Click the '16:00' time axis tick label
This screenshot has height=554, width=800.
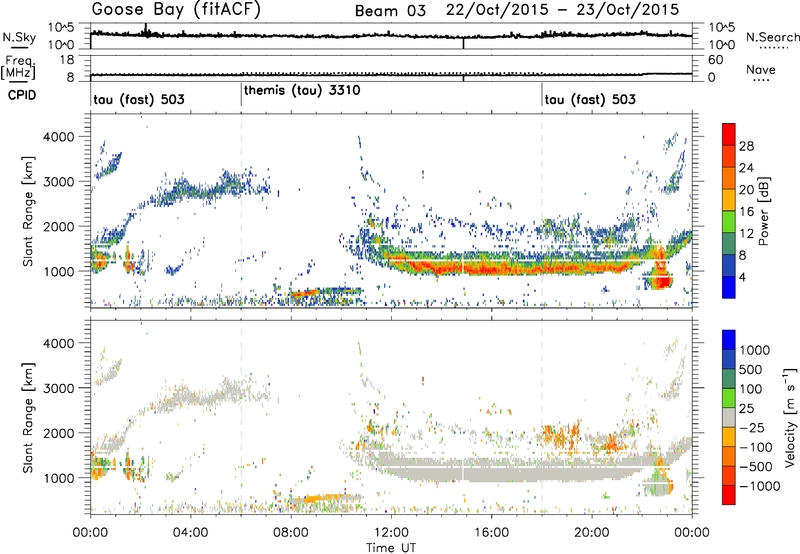click(491, 533)
